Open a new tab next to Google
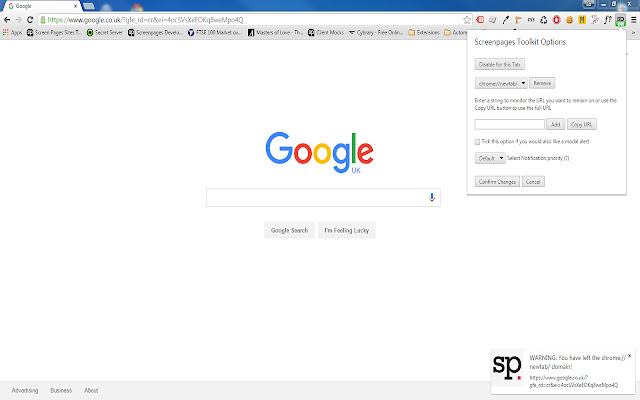This screenshot has height=400, width=640. pyautogui.click(x=89, y=6)
